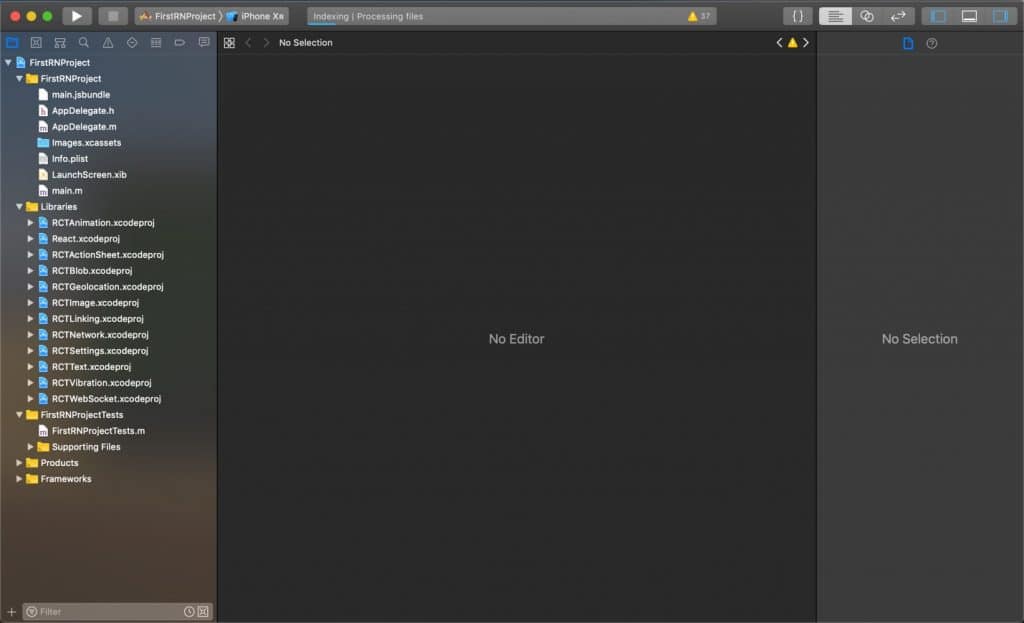Switch to the Breakpoint navigator
Image resolution: width=1024 pixels, height=623 pixels.
(x=178, y=42)
